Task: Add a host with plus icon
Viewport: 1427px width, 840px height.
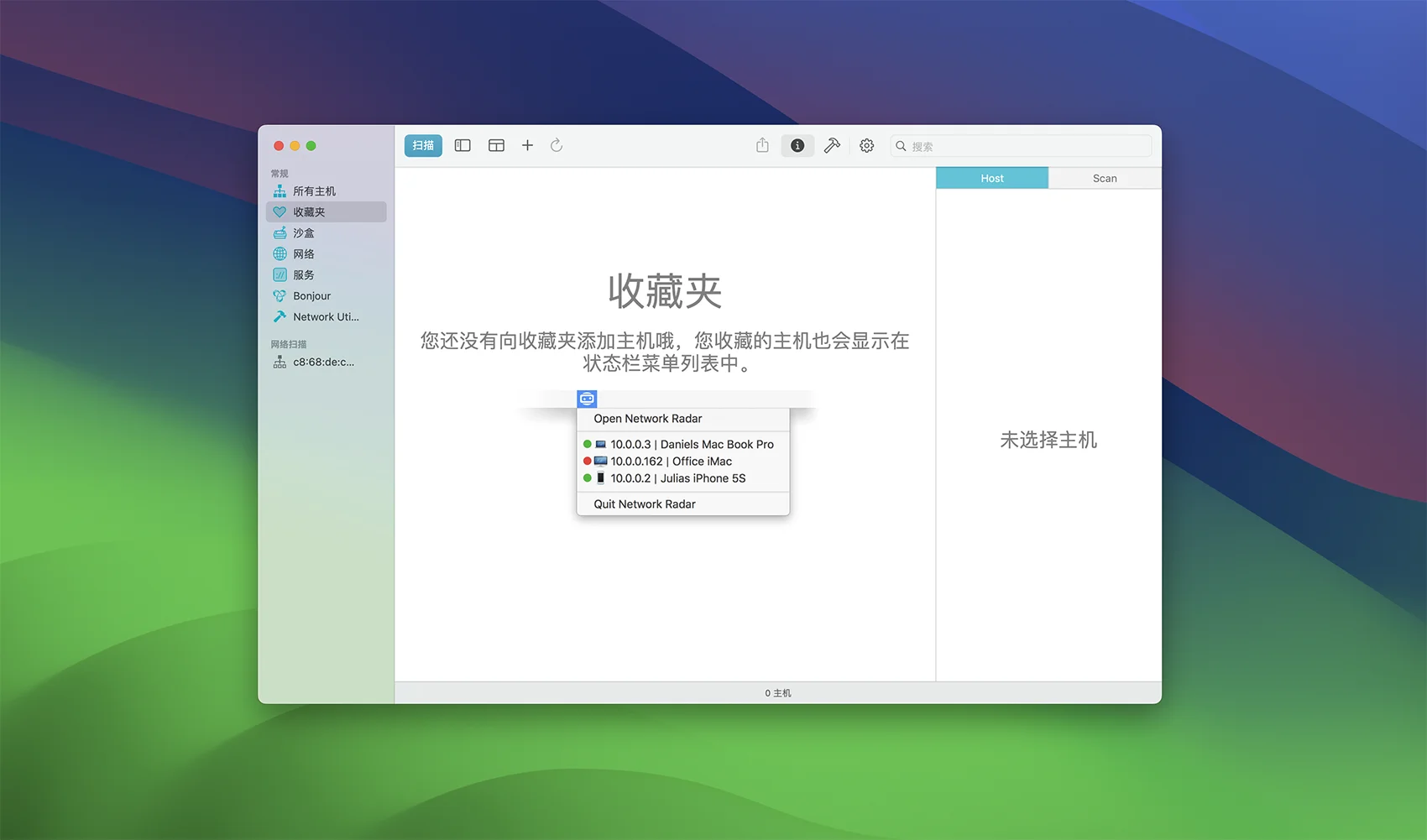Action: pyautogui.click(x=527, y=145)
